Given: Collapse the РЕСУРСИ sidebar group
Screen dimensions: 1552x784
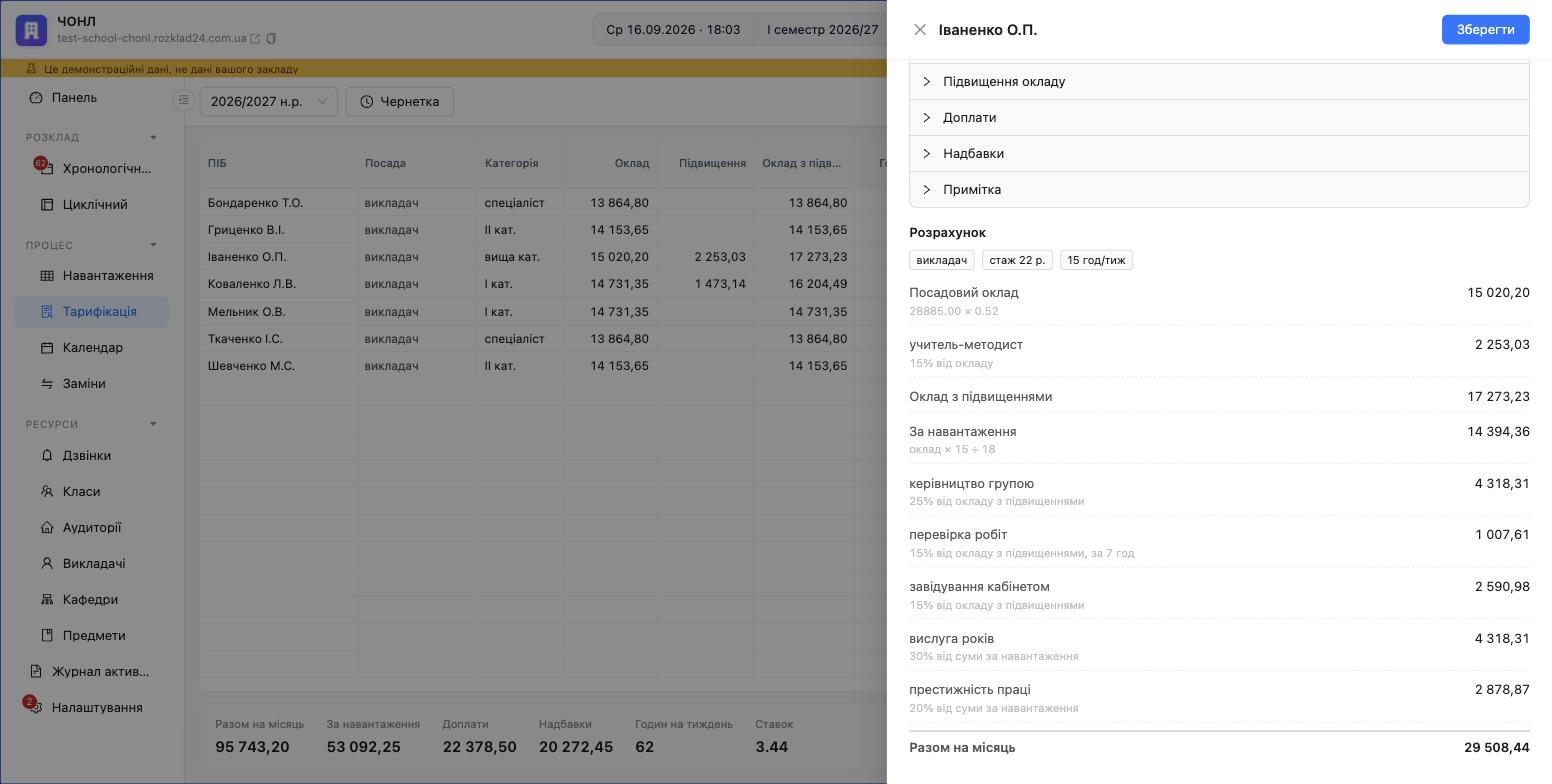Looking at the screenshot, I should pos(153,424).
